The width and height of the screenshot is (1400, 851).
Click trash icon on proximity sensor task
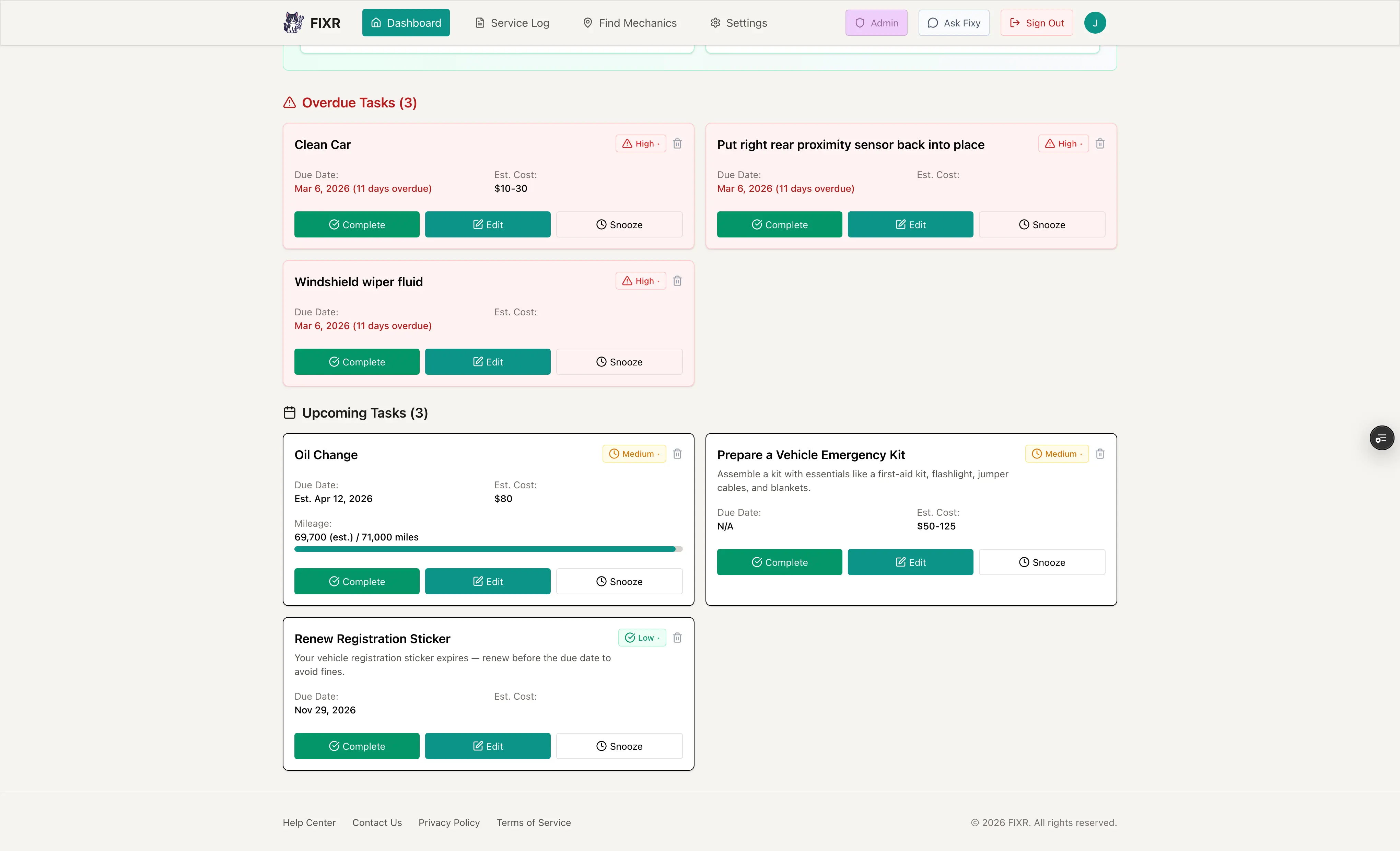1100,143
